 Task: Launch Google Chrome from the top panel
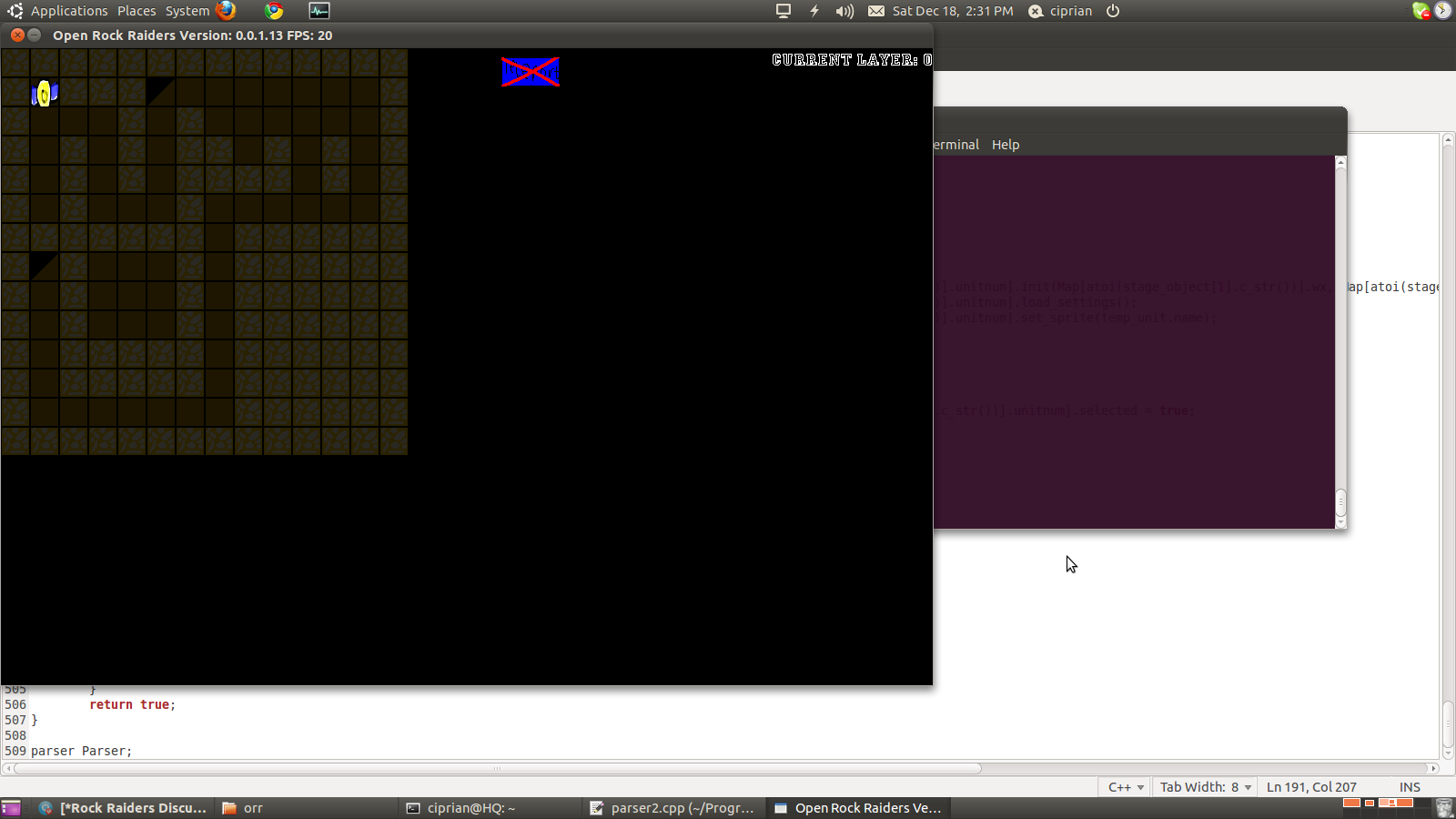point(274,11)
